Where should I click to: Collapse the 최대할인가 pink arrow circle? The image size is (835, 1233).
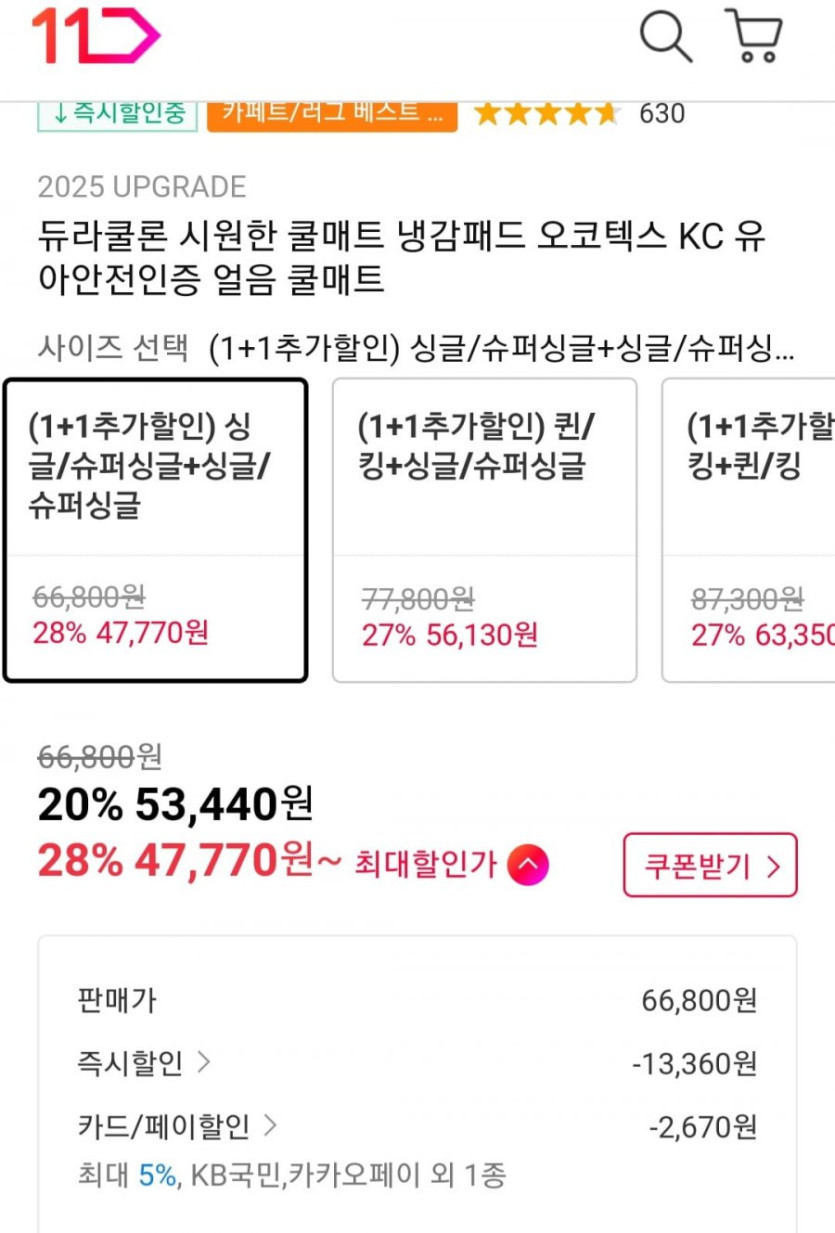tap(527, 865)
